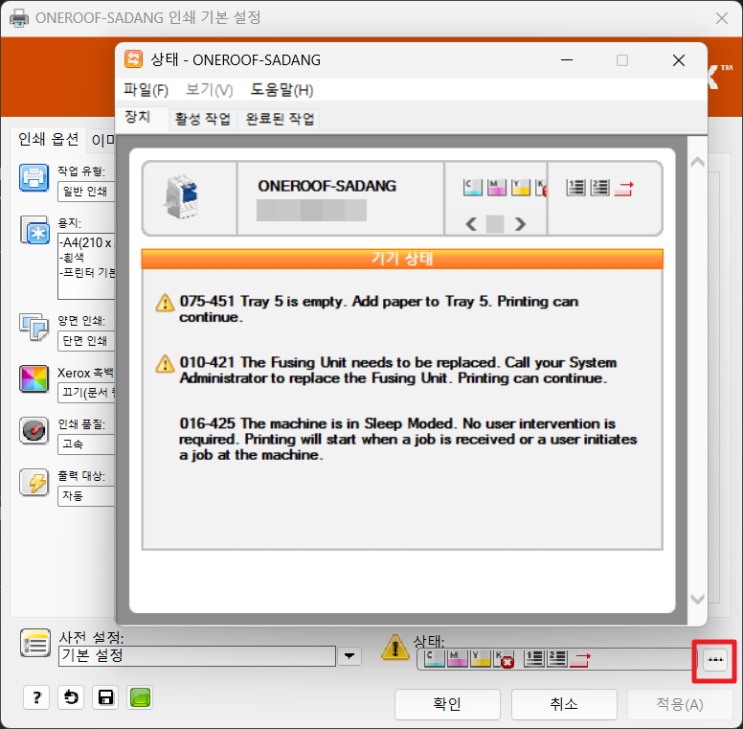Click cyan toner icon in bottom status bar

pos(434,658)
